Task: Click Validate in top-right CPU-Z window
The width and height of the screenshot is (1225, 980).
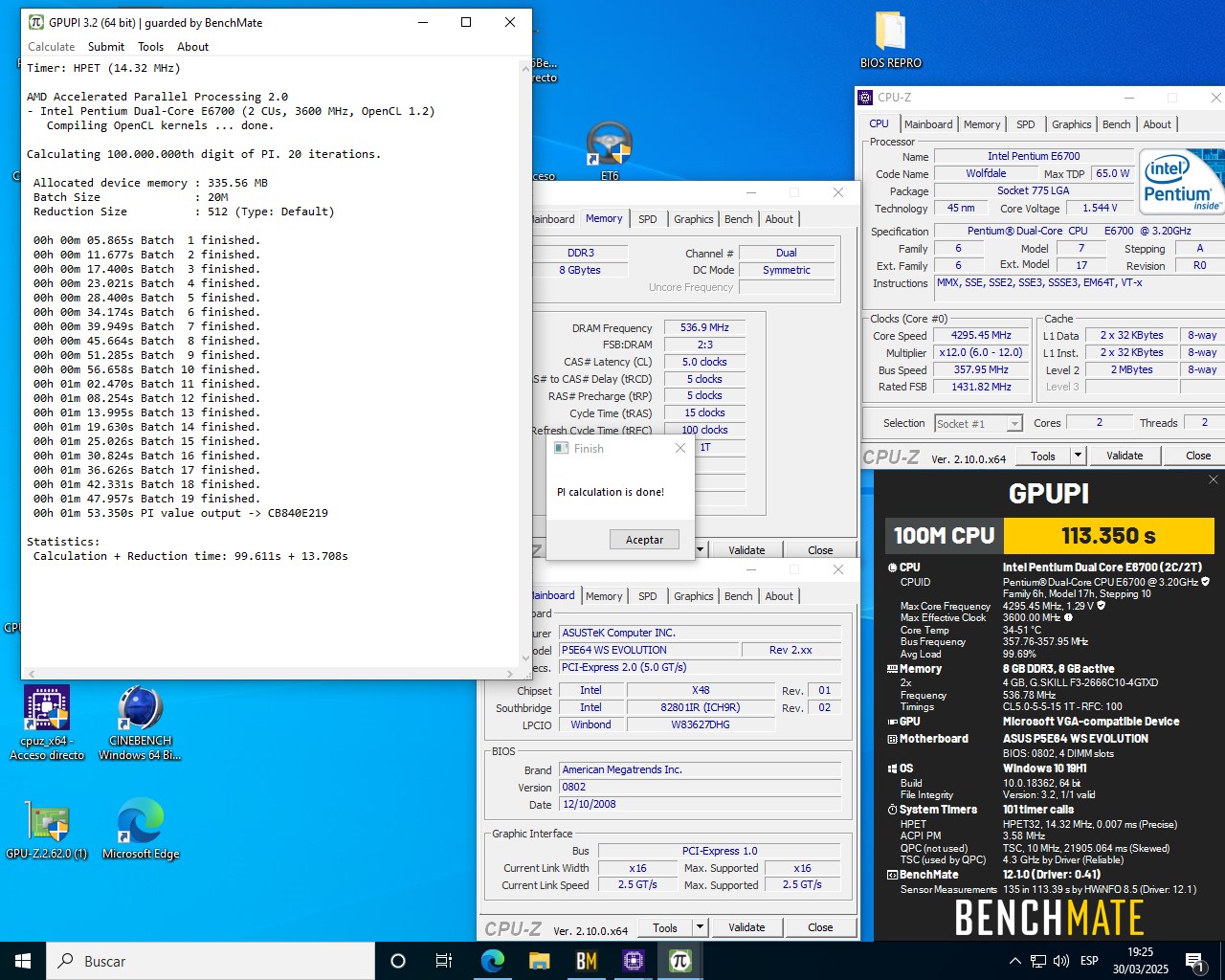Action: coord(1125,456)
